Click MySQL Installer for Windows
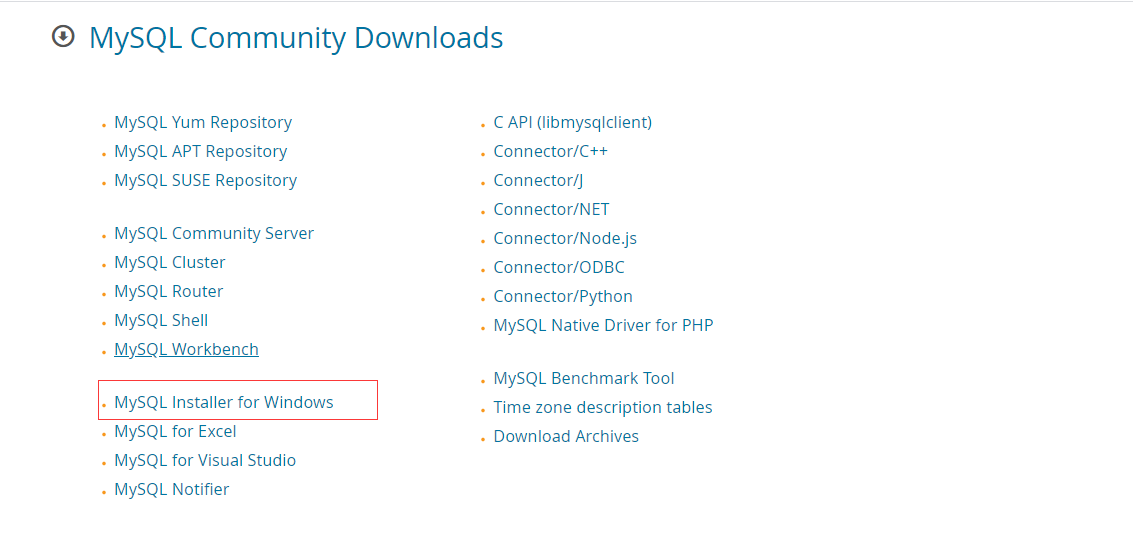The width and height of the screenshot is (1133, 542). (x=224, y=403)
